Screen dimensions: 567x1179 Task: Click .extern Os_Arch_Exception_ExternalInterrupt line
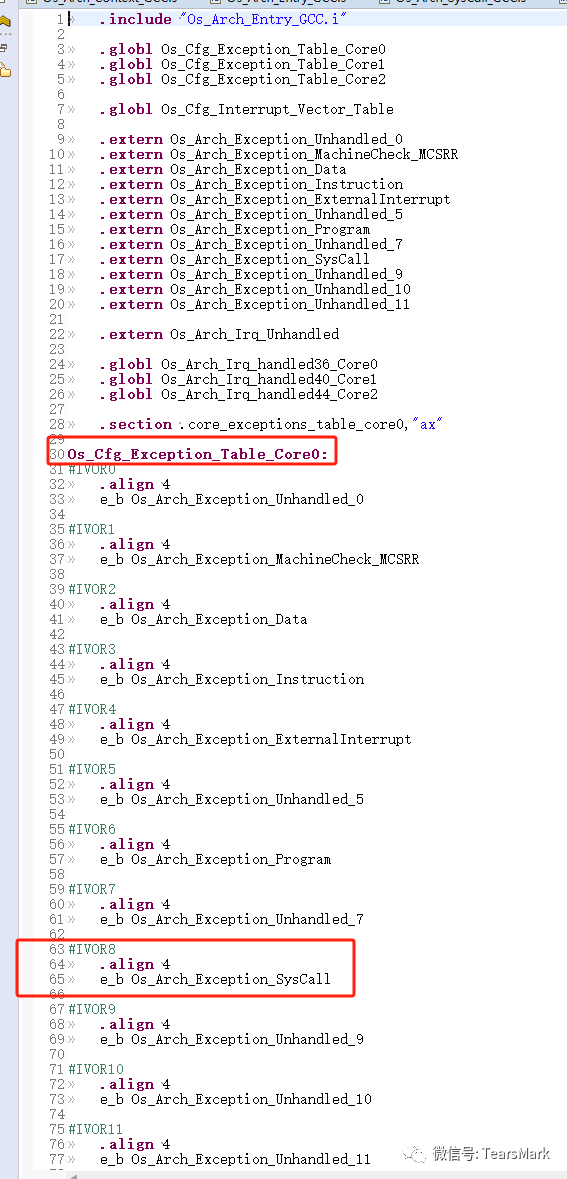275,199
